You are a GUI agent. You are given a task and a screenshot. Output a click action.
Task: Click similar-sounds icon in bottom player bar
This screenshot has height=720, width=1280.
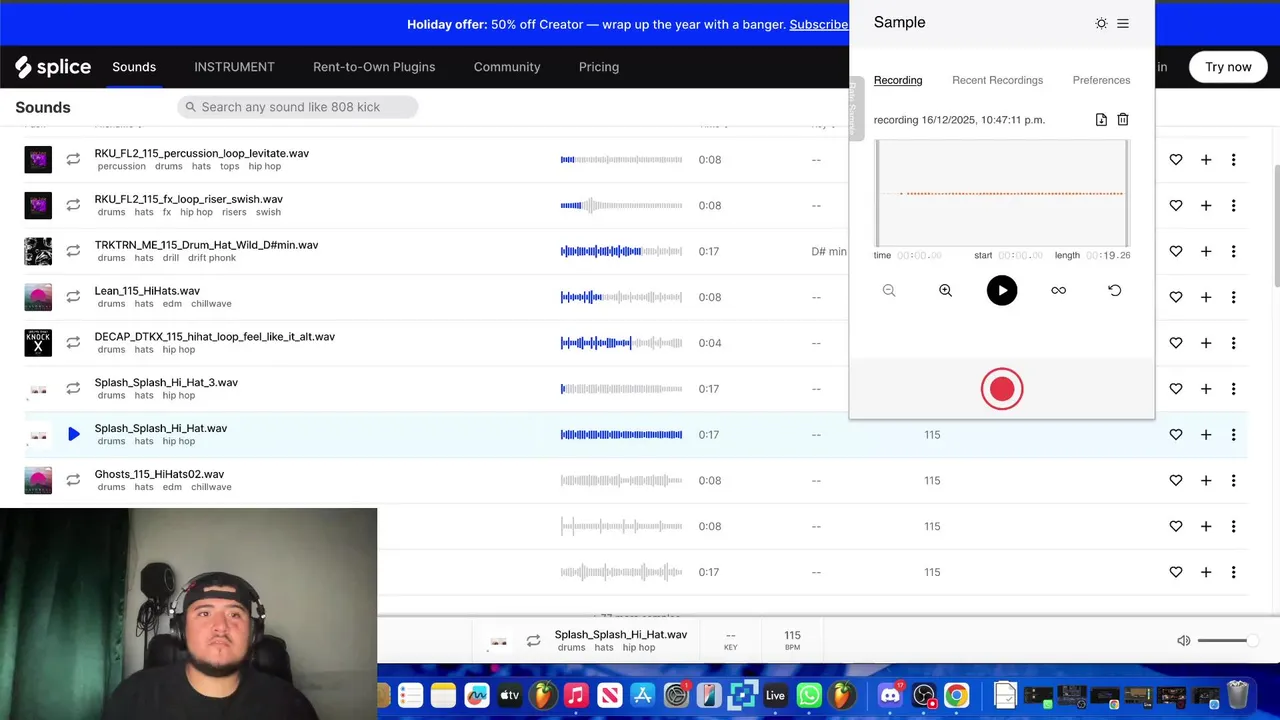(533, 640)
